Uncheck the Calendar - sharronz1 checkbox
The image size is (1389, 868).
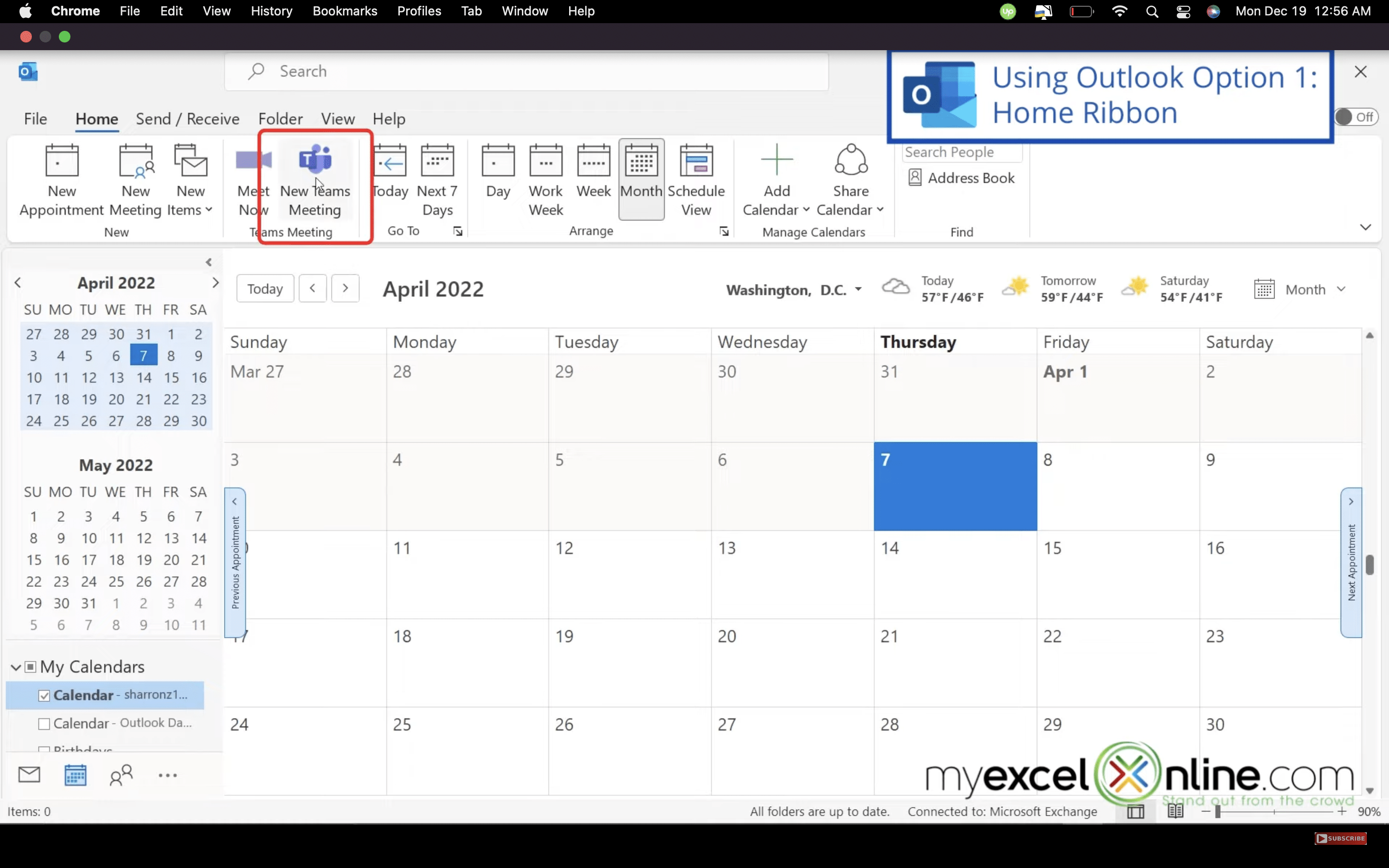coord(43,695)
